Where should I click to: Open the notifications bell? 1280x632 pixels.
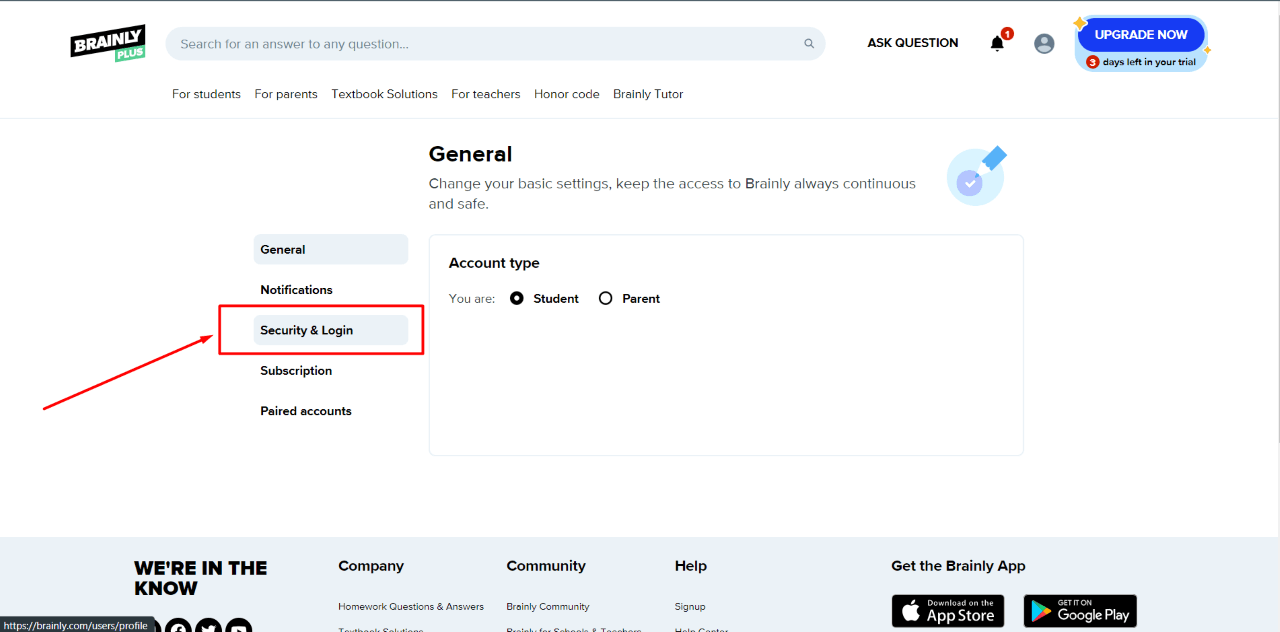(997, 43)
